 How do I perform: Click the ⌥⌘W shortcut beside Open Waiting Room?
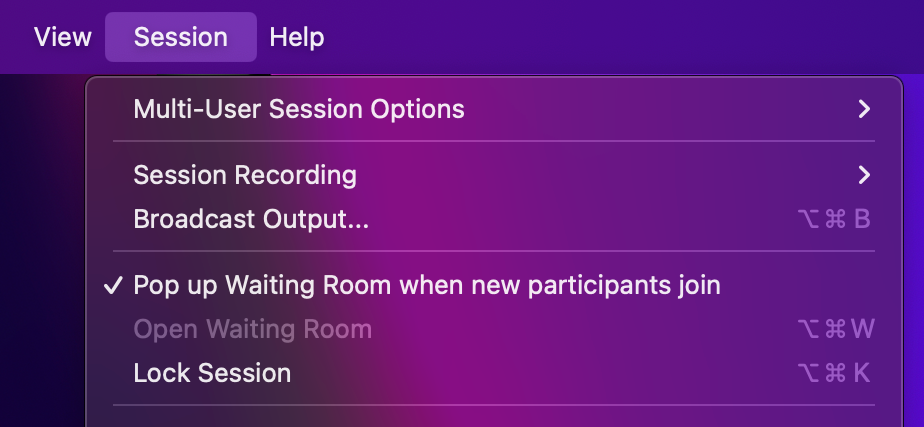pyautogui.click(x=834, y=329)
